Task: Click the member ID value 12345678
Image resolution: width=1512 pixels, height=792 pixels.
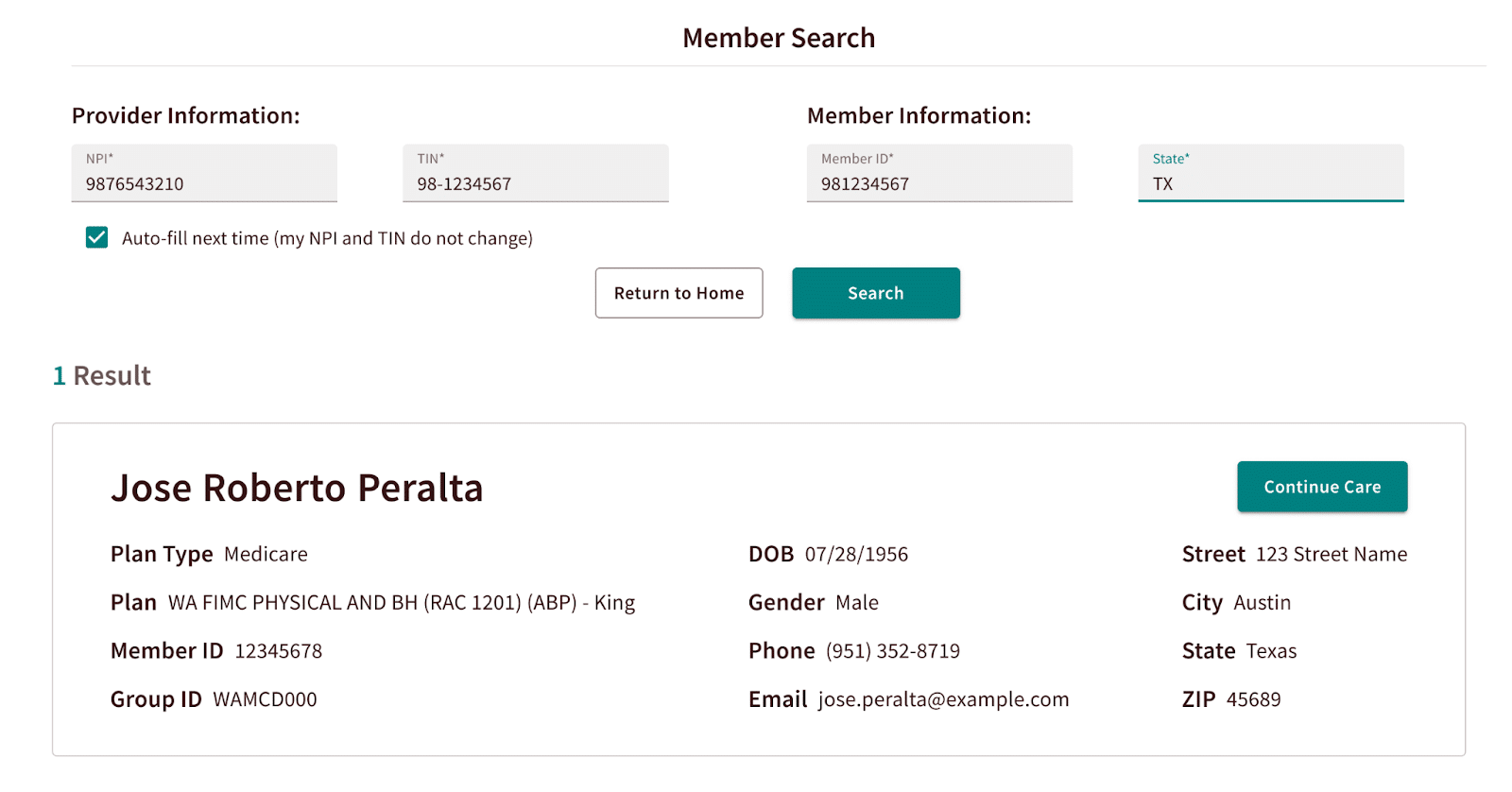Action: (x=278, y=651)
